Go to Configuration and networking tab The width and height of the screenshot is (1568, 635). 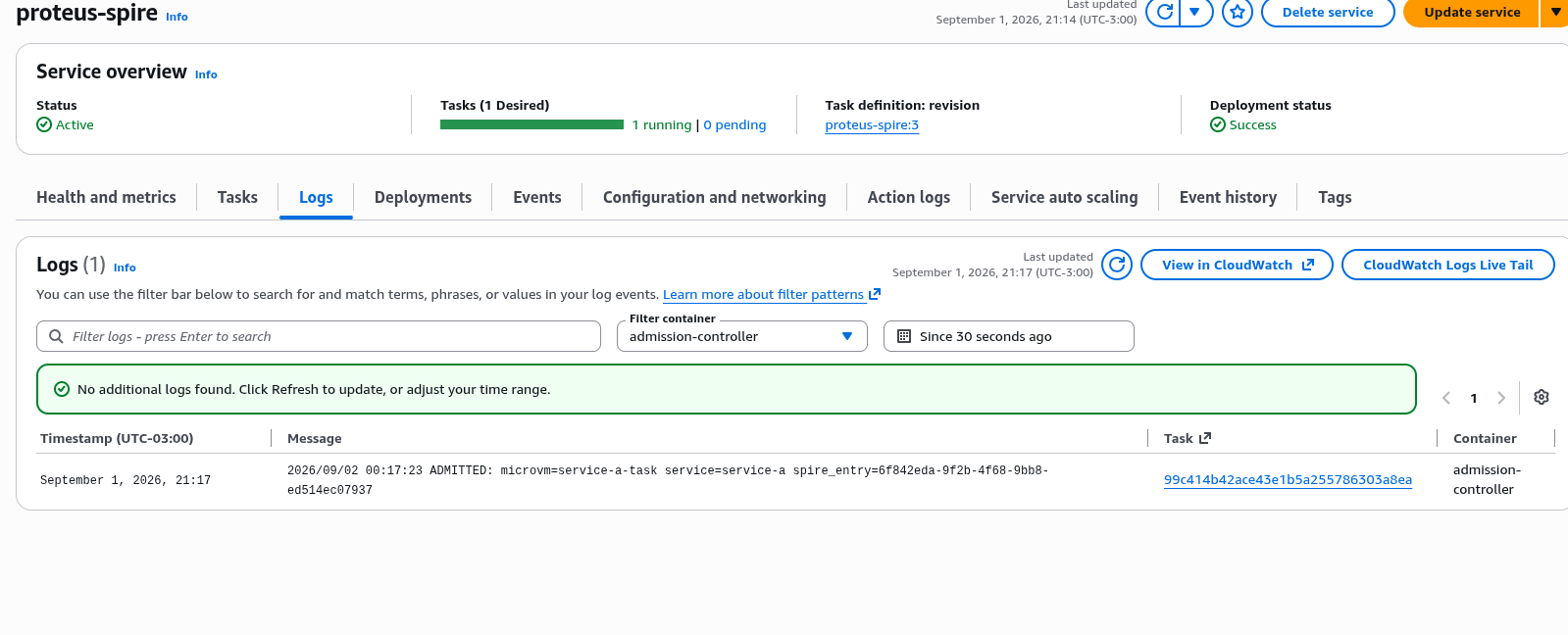click(714, 197)
